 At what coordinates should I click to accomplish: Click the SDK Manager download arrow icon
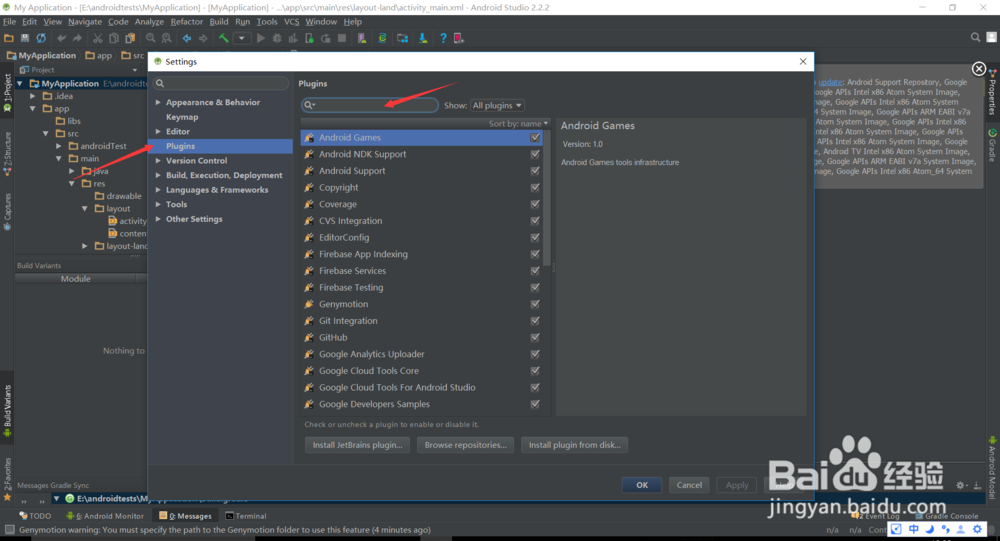423,38
